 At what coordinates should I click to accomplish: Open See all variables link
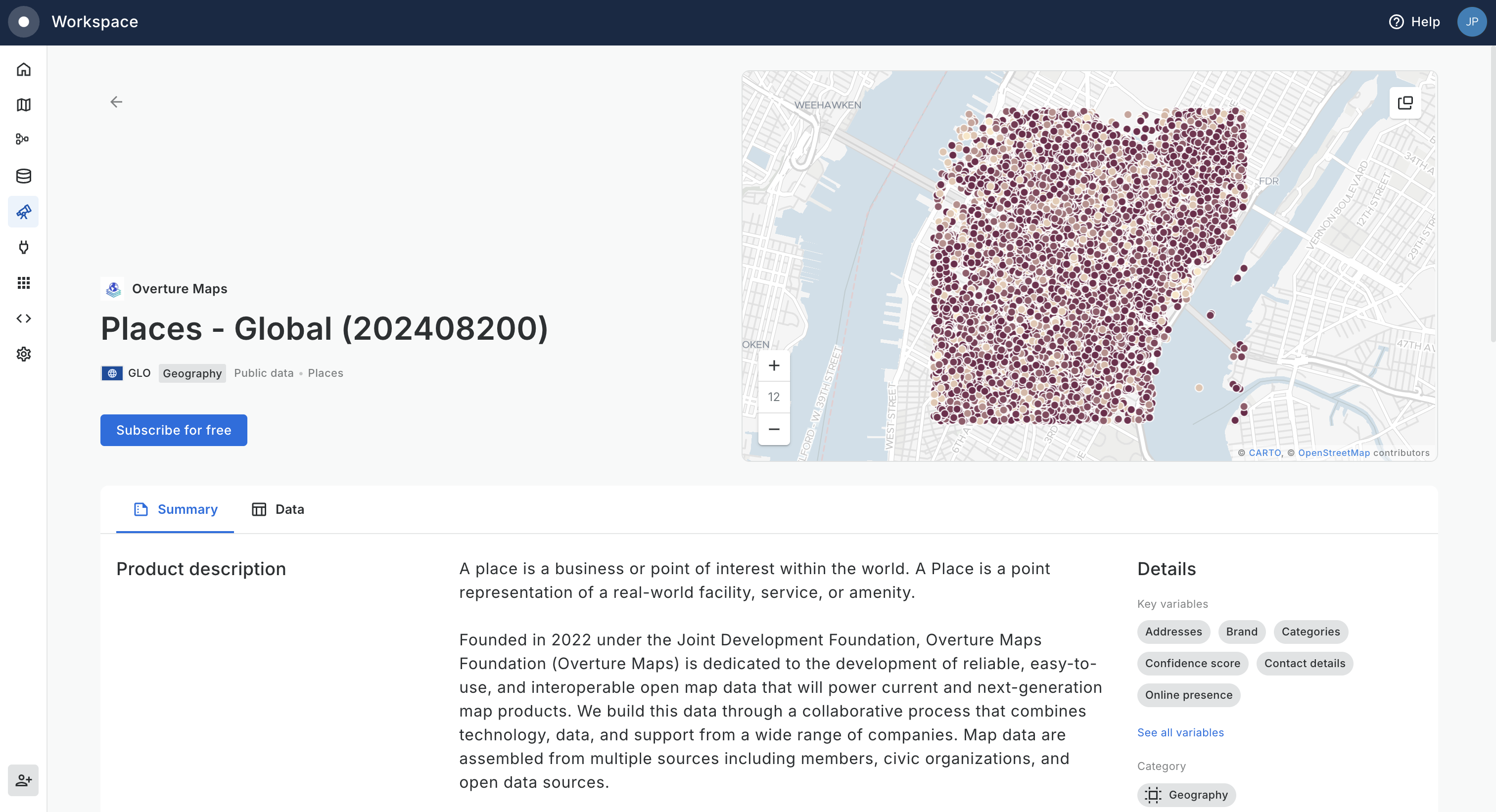pyautogui.click(x=1180, y=732)
